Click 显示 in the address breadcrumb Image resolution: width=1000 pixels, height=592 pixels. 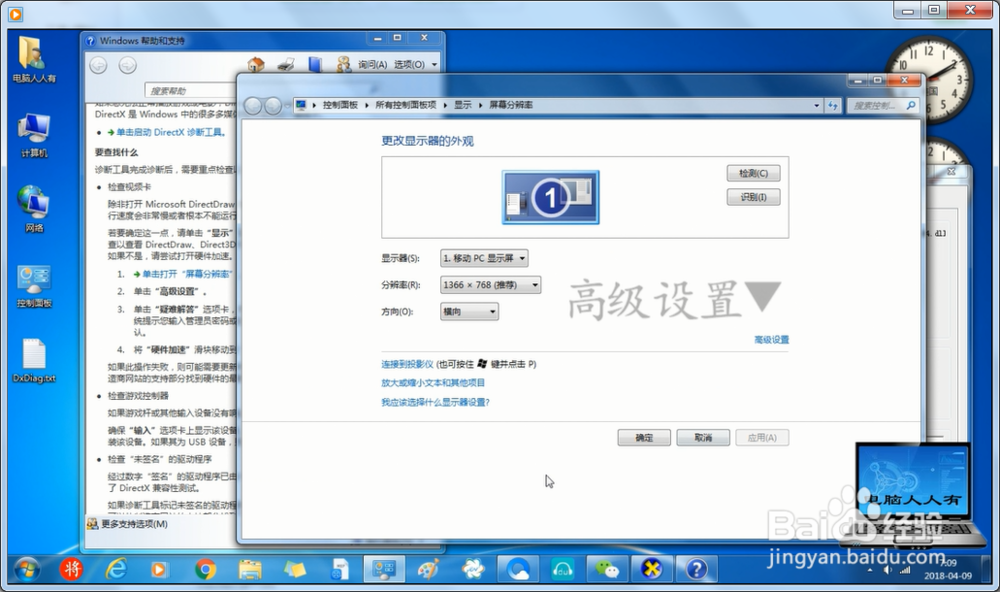pyautogui.click(x=462, y=105)
